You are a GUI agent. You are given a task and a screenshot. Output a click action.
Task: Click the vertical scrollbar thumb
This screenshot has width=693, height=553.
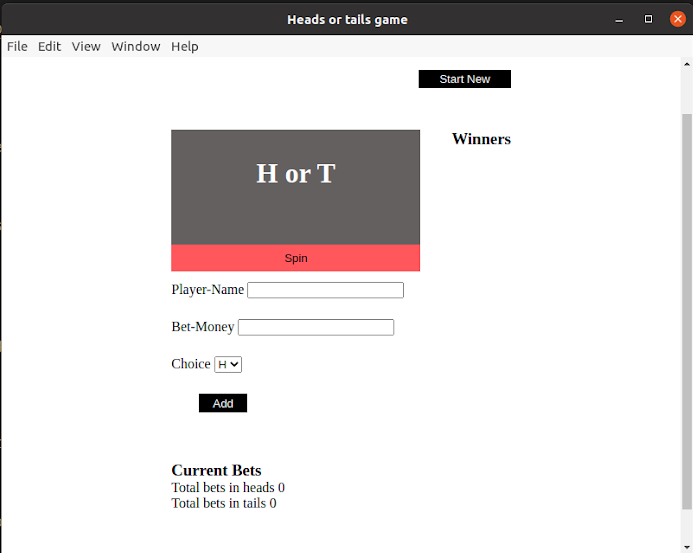(x=686, y=312)
